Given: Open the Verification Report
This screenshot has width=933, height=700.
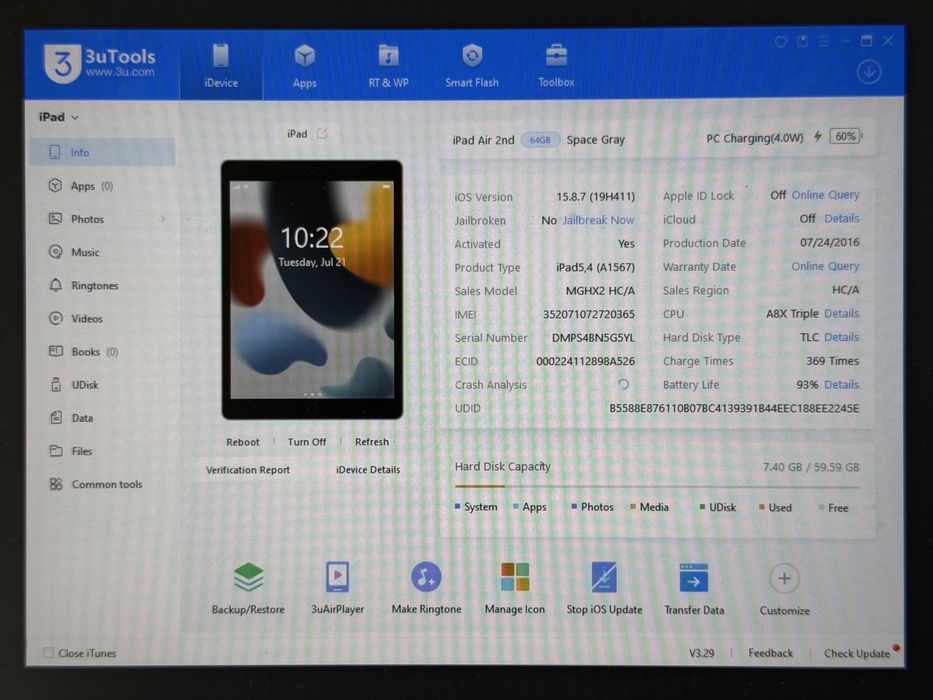Looking at the screenshot, I should [x=248, y=470].
